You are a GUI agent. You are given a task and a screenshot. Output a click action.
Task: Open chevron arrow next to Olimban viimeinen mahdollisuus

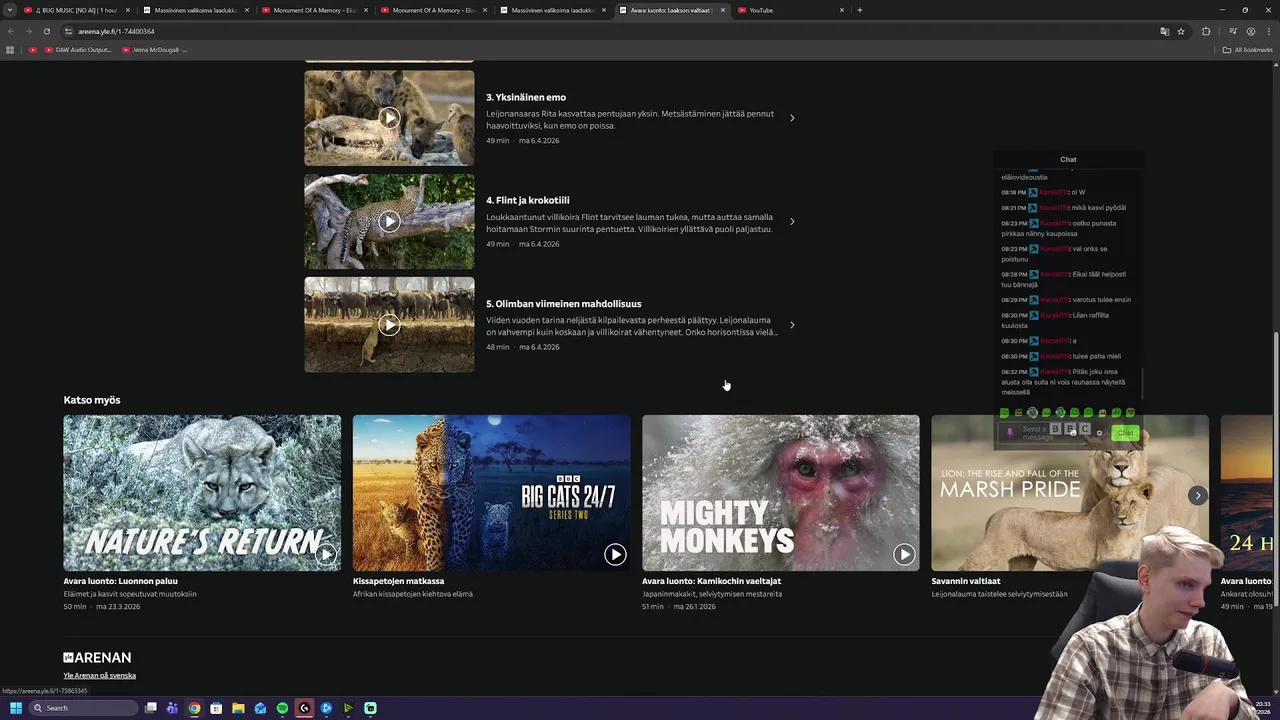(792, 325)
